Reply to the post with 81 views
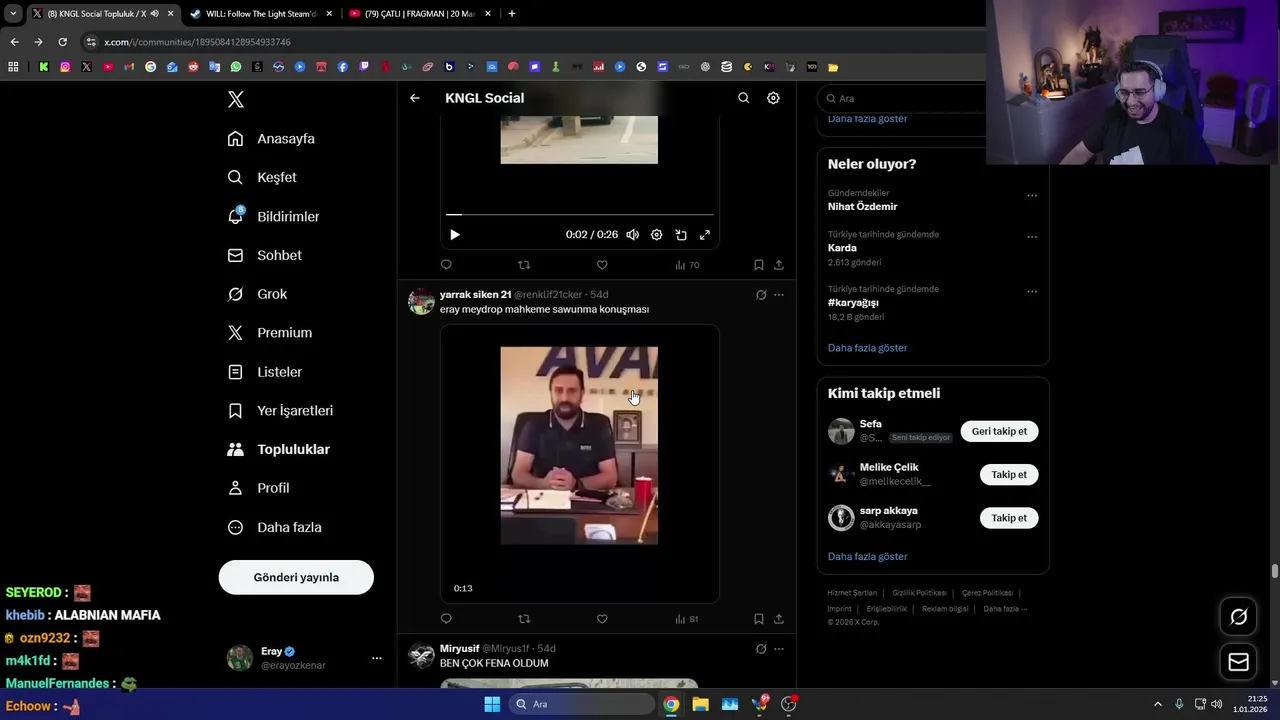Image resolution: width=1280 pixels, height=720 pixels. pos(446,619)
